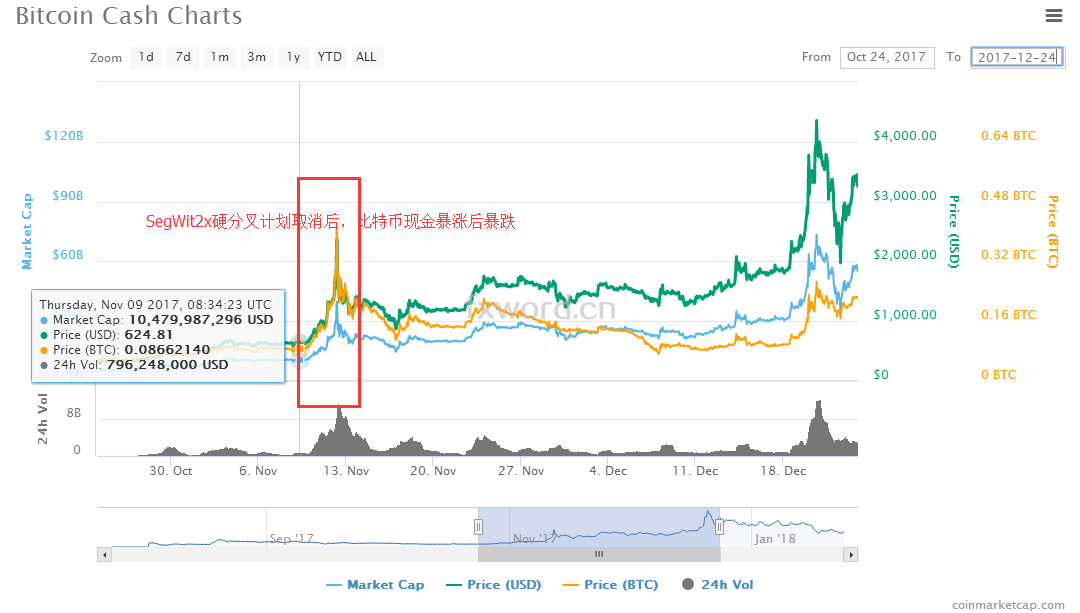The height and width of the screenshot is (613, 1080).
Task: Click tooltip Market Cap value 10,479,987,296 USD
Action: click(x=201, y=320)
